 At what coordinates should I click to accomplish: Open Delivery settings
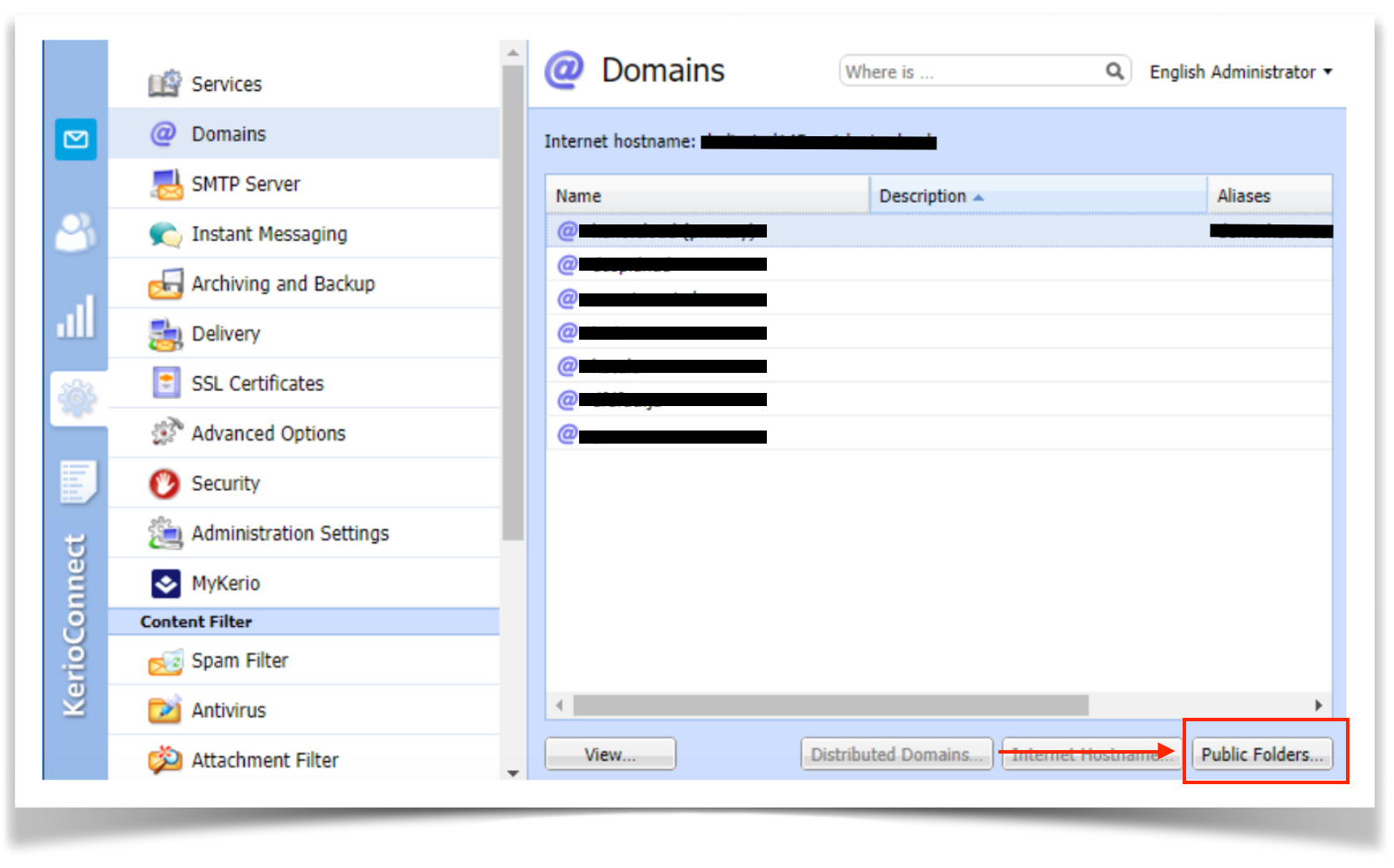coord(304,334)
